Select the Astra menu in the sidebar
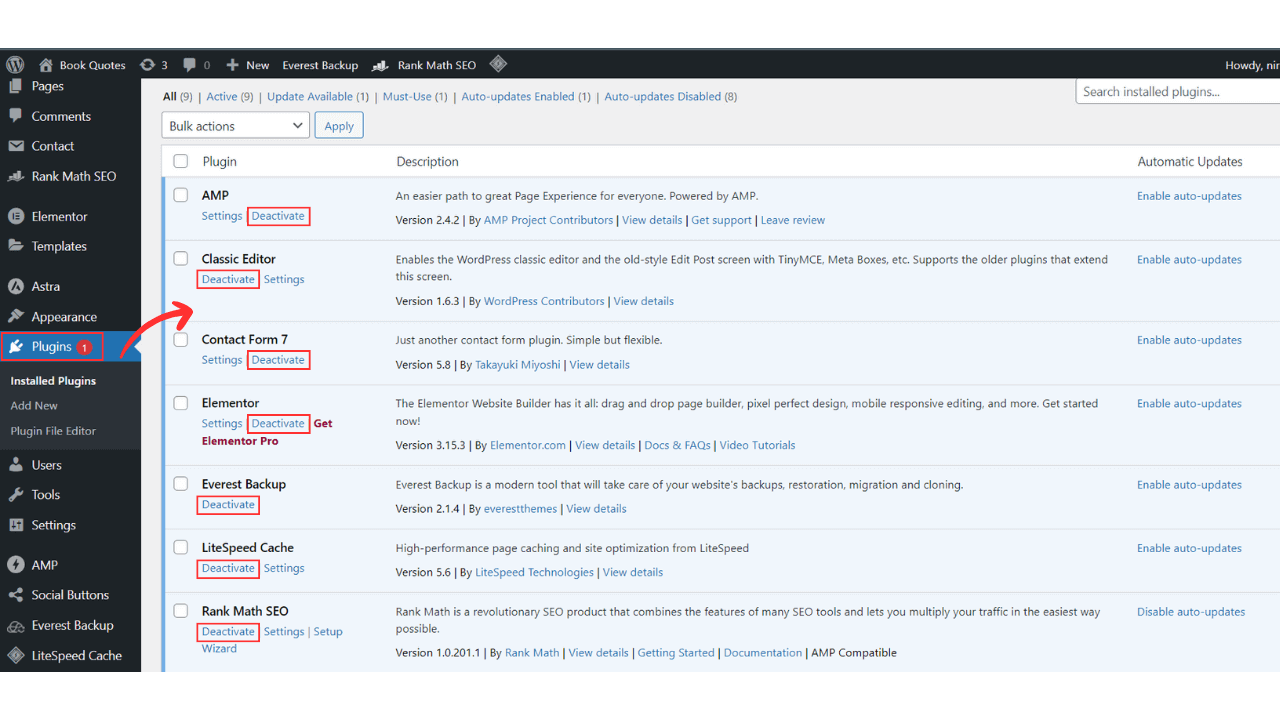The height and width of the screenshot is (720, 1280). 48,286
